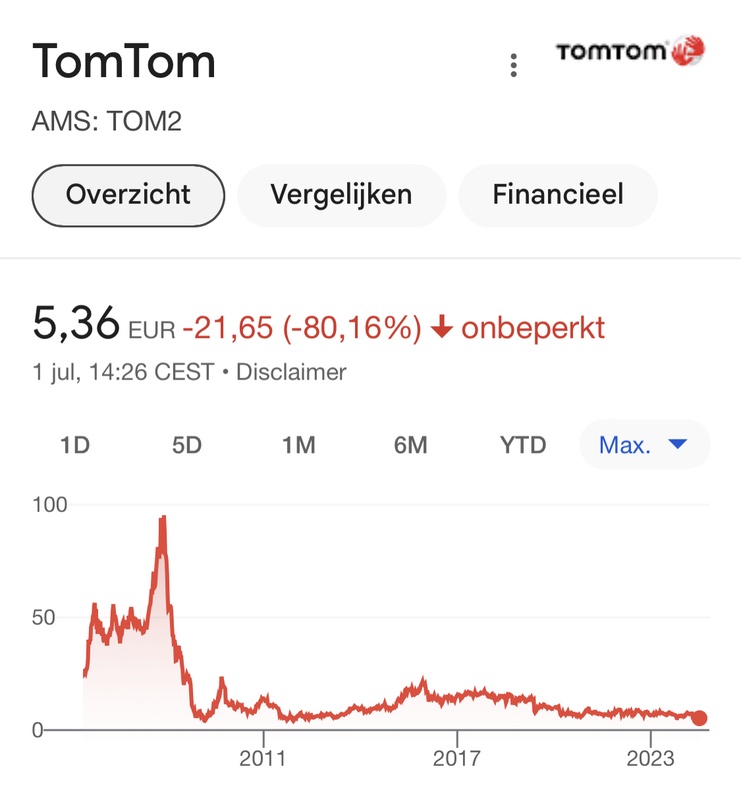
Task: Open the Financieel tab
Action: click(557, 194)
